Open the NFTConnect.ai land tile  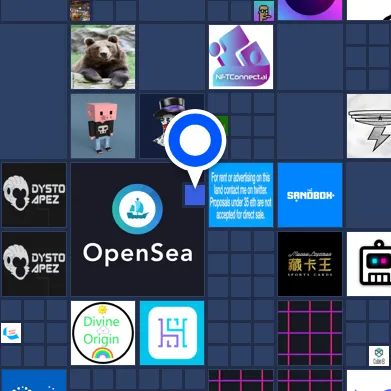click(241, 57)
